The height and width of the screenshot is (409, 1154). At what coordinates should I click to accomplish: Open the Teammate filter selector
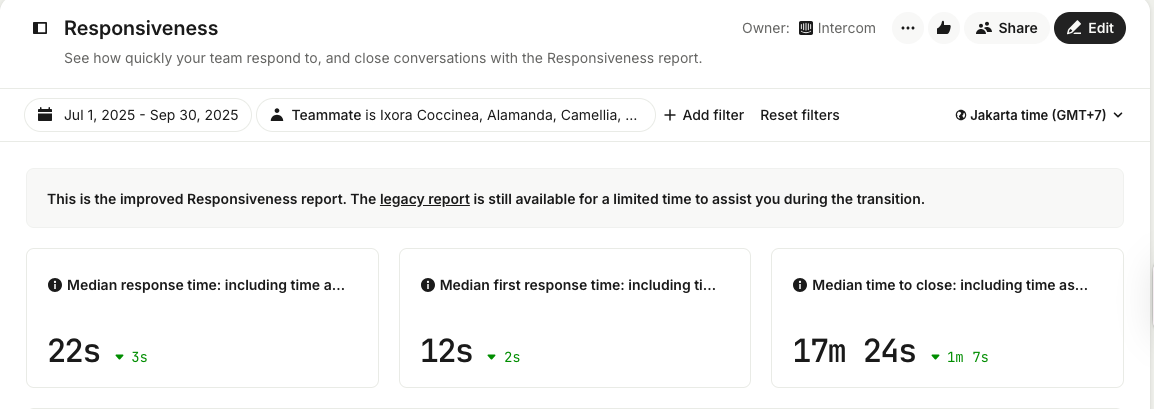click(456, 115)
